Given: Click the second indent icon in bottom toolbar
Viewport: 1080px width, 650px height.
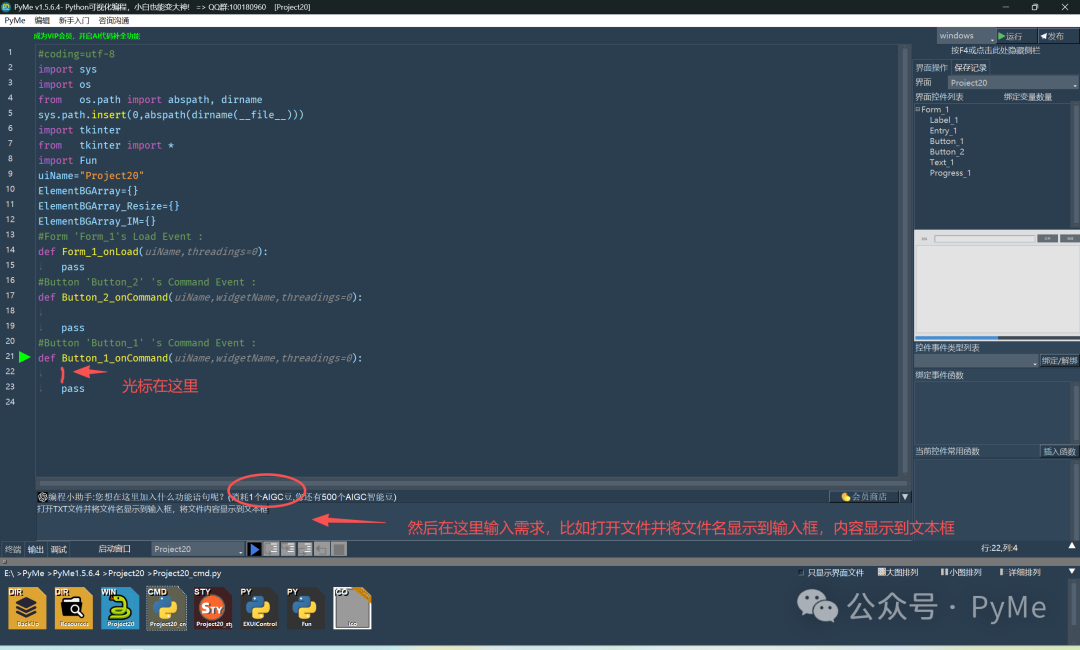Looking at the screenshot, I should [288, 549].
